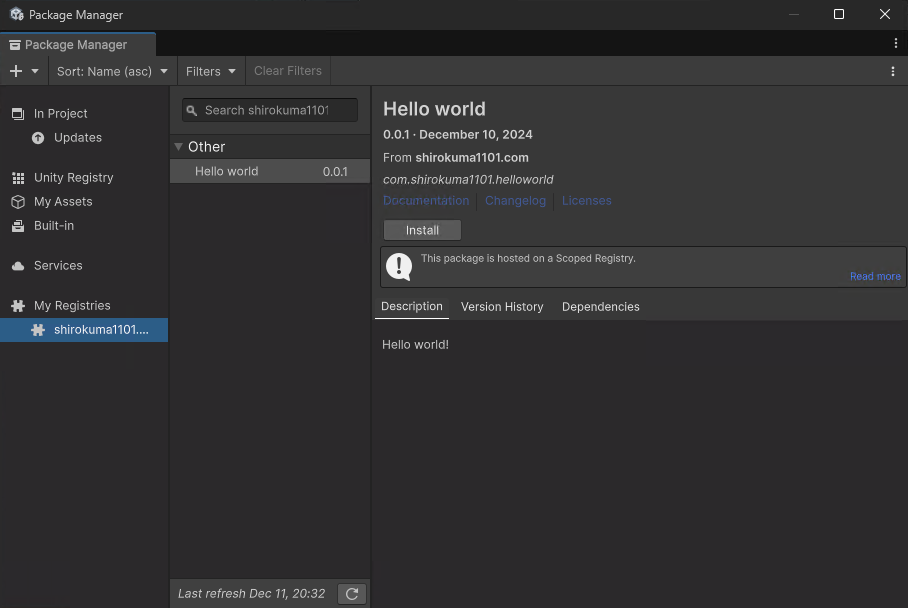This screenshot has height=608, width=908.
Task: Click the plus icon to add a package
Action: click(x=16, y=71)
